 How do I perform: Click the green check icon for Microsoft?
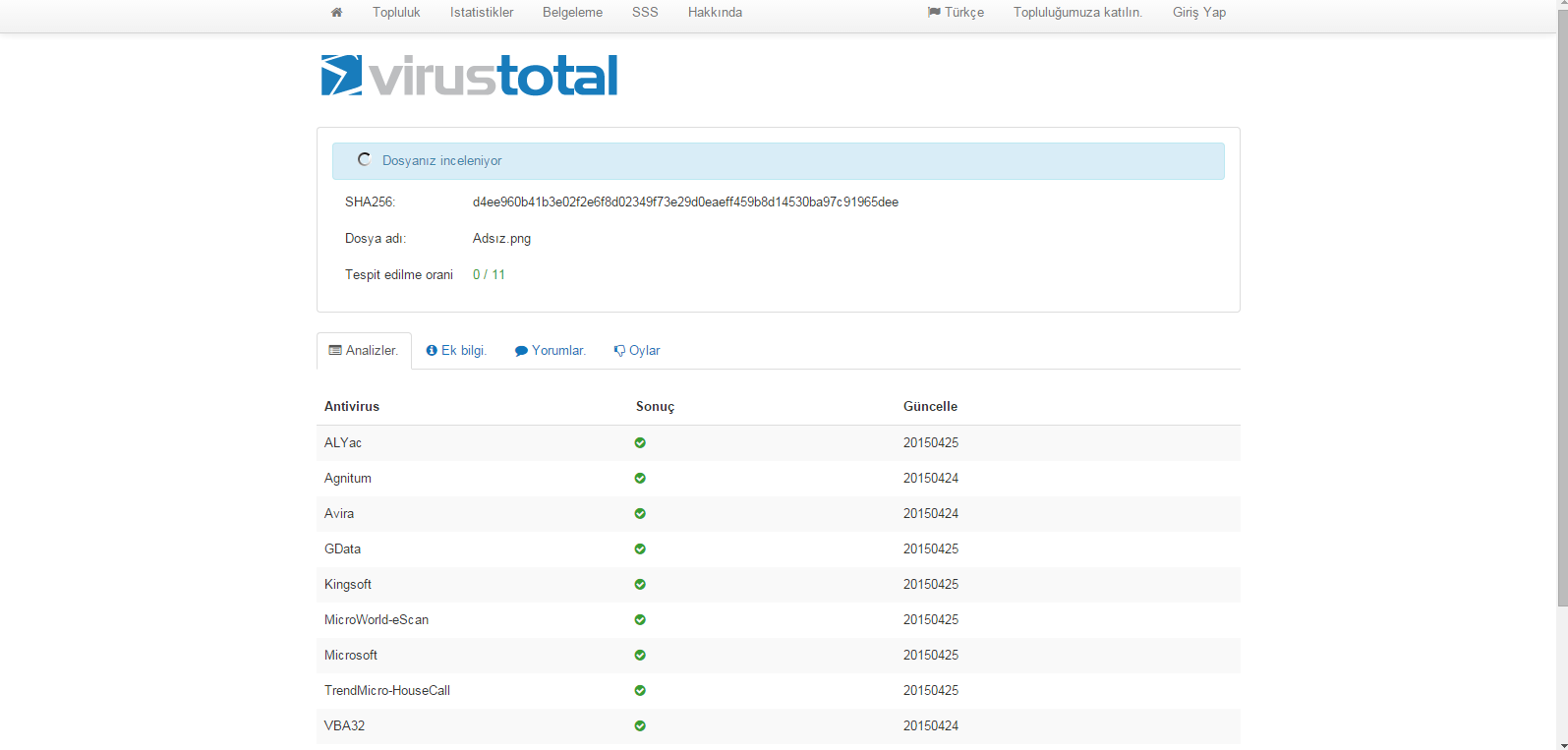640,656
